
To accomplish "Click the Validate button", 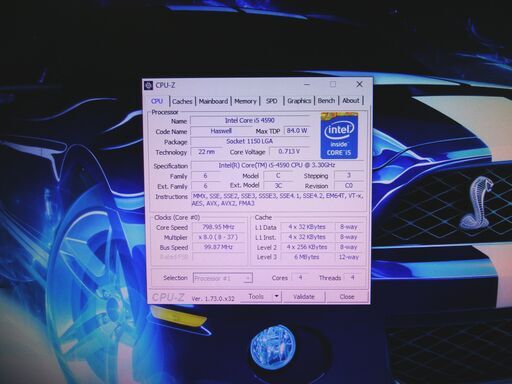I will click(304, 296).
